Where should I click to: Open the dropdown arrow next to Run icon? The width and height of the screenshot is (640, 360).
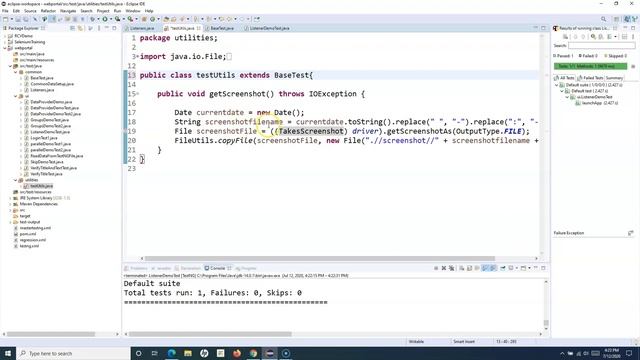tap(110, 19)
